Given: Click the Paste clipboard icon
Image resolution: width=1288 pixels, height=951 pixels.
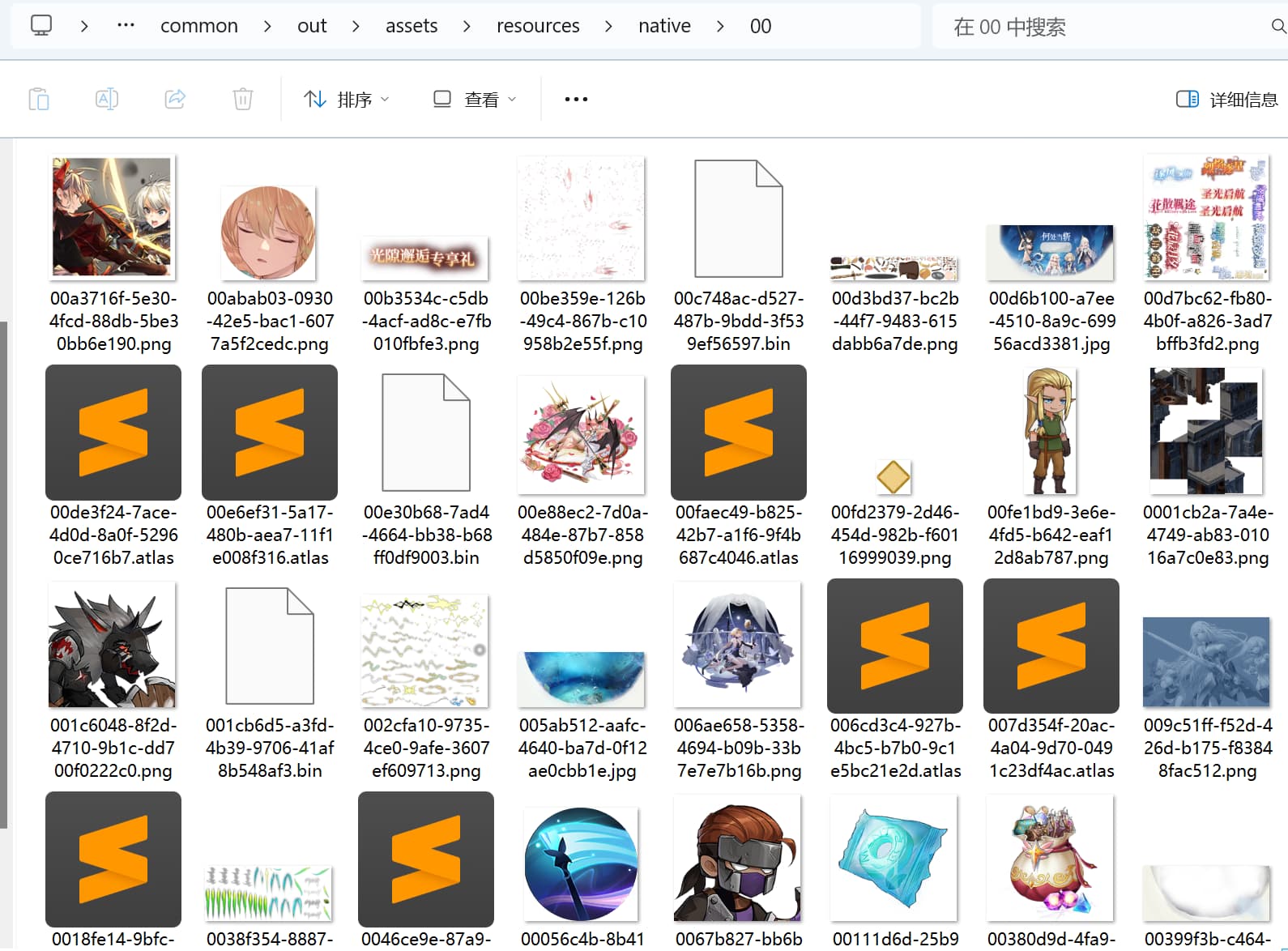Looking at the screenshot, I should [x=39, y=99].
